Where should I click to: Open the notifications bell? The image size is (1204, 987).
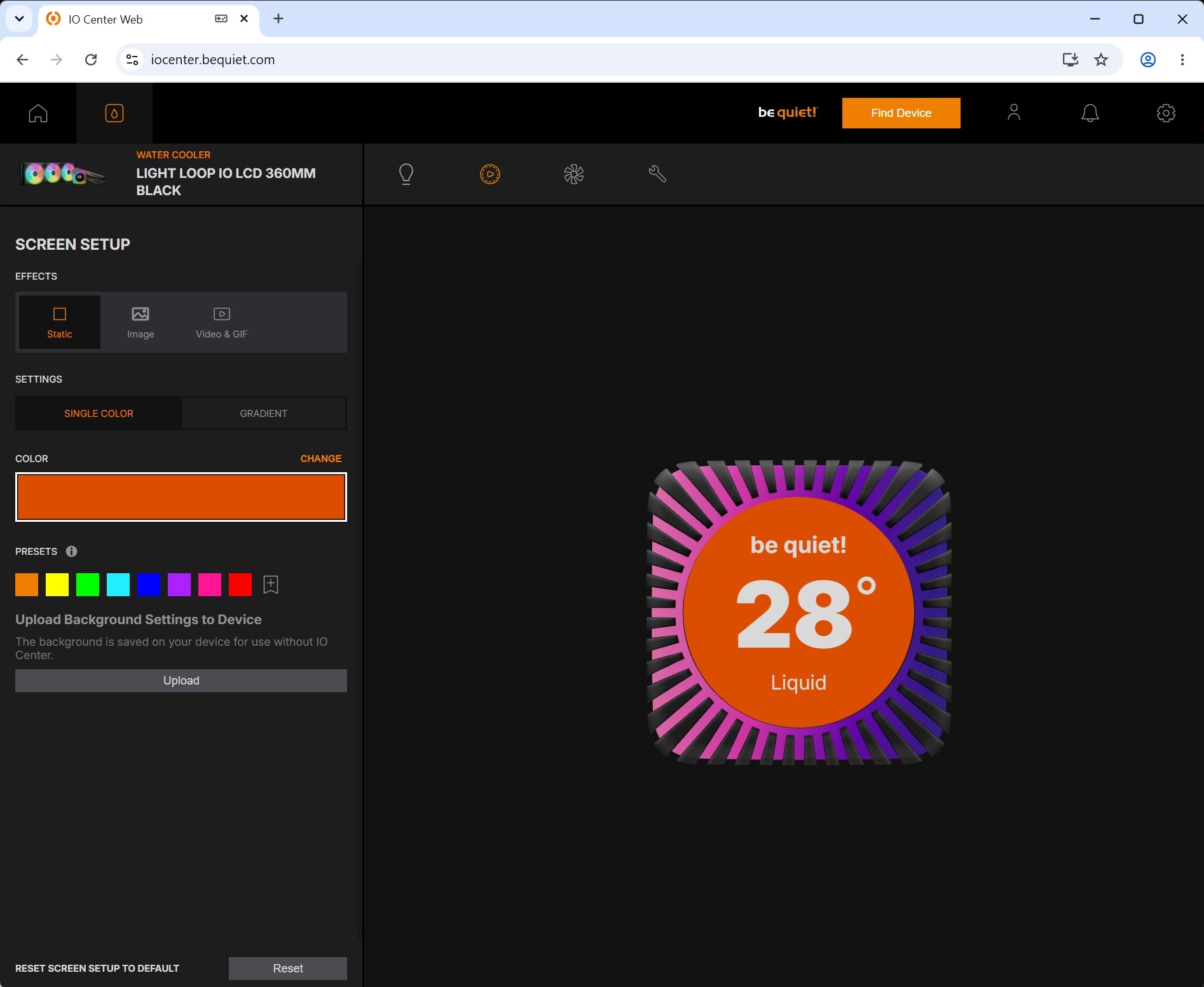tap(1090, 113)
